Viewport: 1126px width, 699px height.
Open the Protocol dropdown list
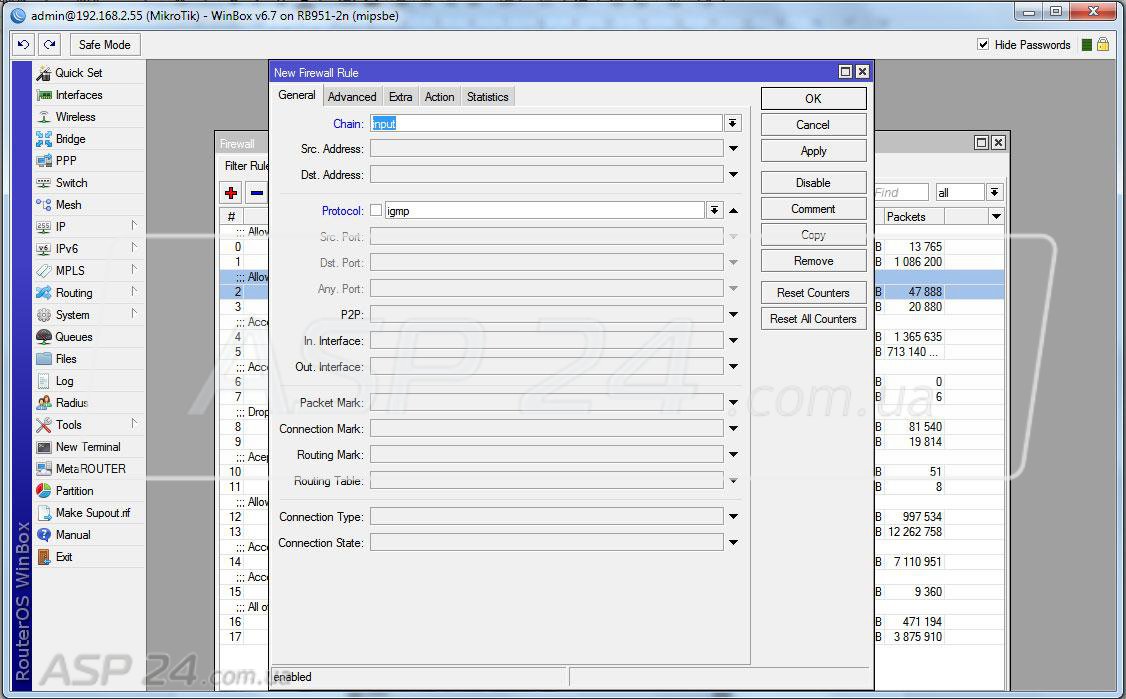tap(714, 211)
